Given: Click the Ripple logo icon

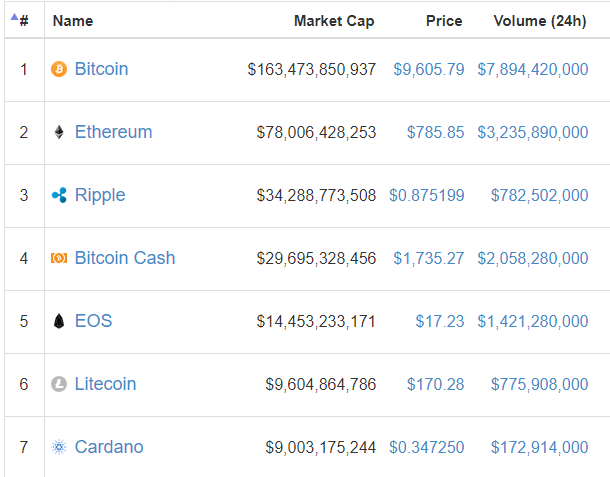Looking at the screenshot, I should (59, 195).
